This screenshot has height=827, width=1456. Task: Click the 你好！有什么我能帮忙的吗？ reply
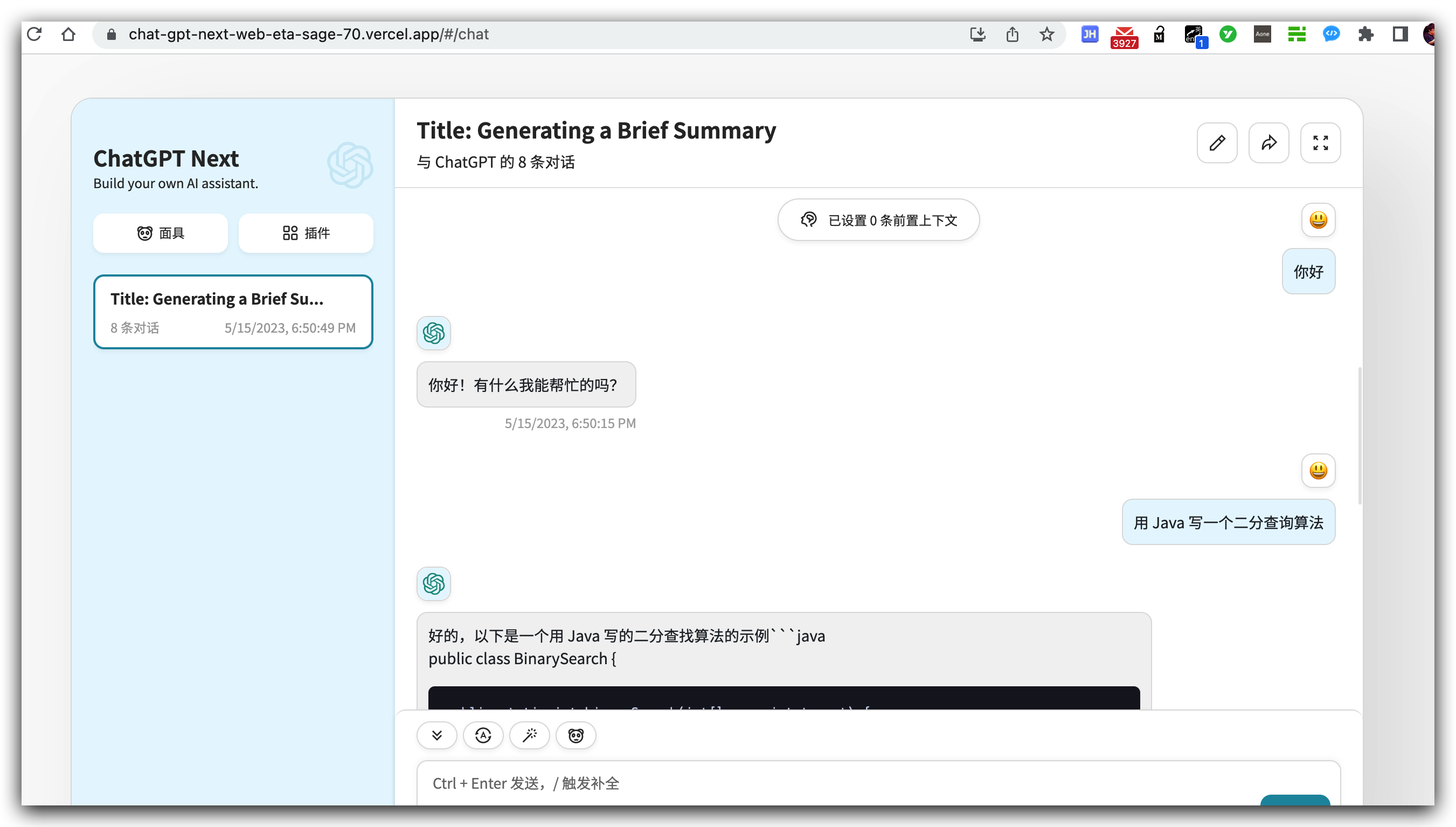click(525, 384)
